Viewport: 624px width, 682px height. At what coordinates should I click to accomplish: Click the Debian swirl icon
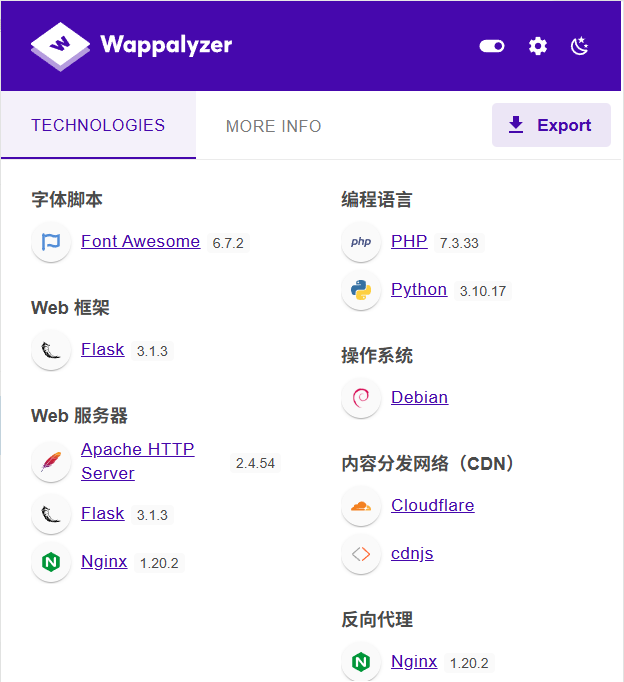click(x=361, y=398)
